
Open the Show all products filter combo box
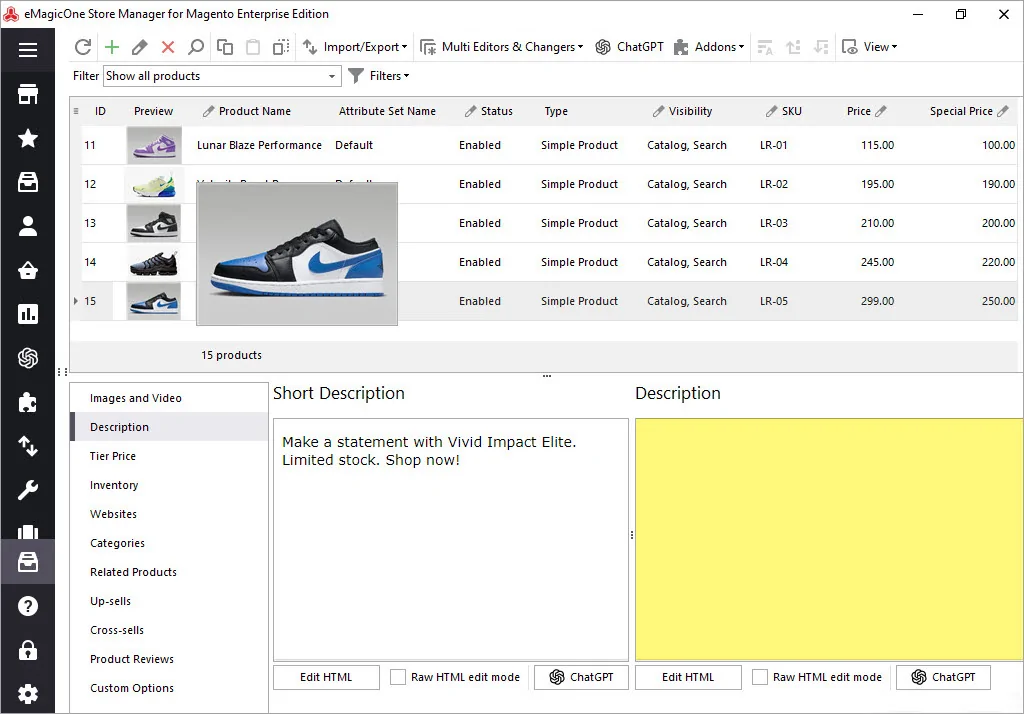click(x=222, y=76)
